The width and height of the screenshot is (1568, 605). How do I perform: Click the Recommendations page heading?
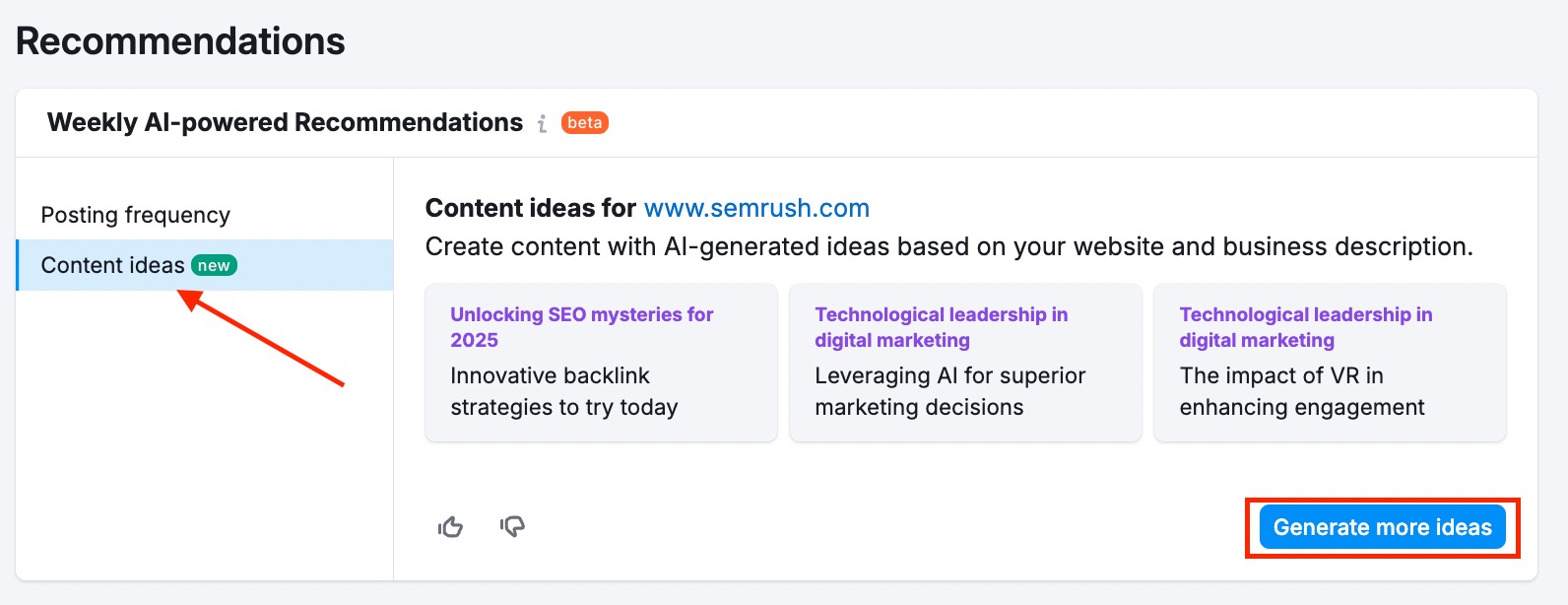pyautogui.click(x=181, y=39)
